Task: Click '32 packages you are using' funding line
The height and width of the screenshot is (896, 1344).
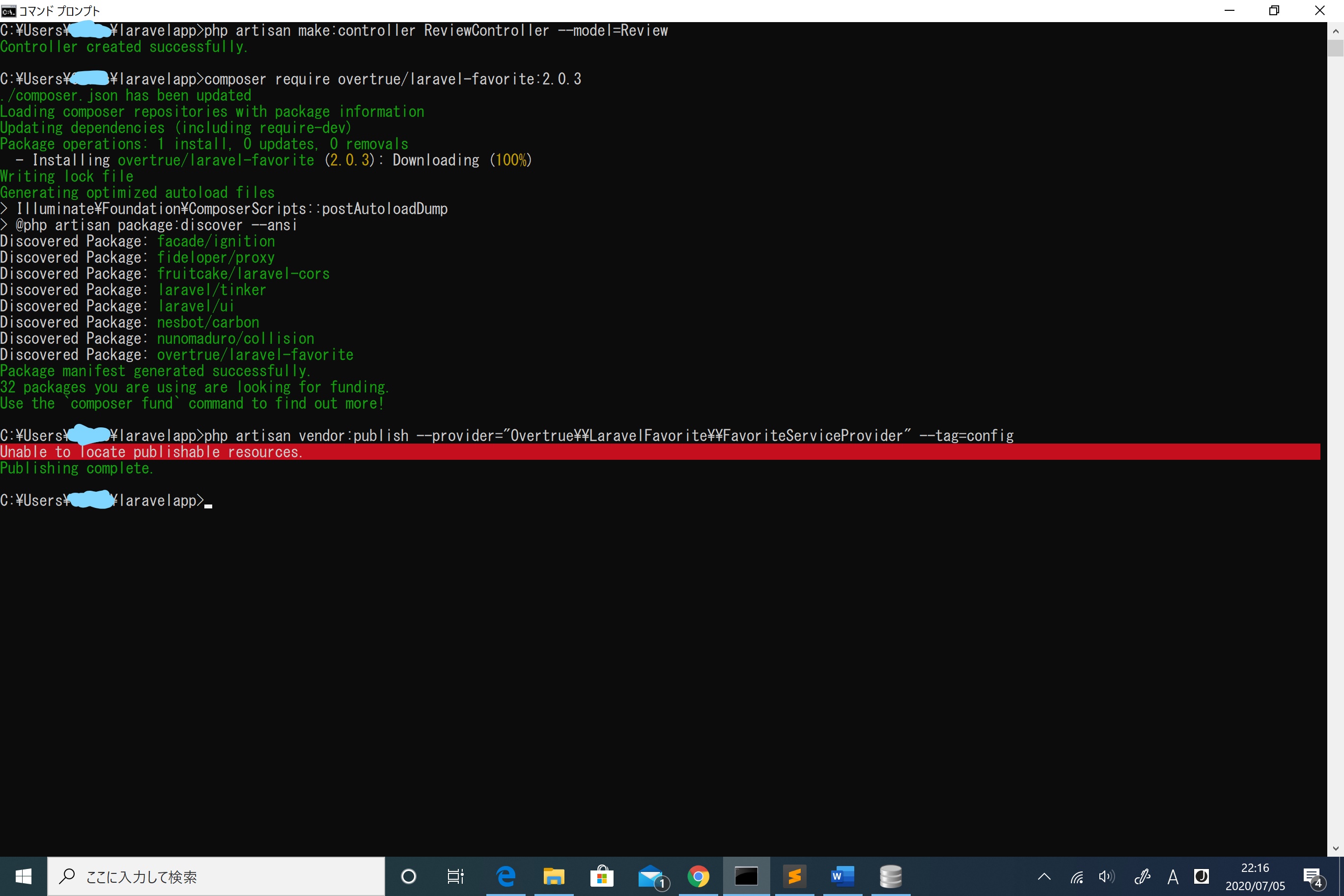Action: pos(195,387)
